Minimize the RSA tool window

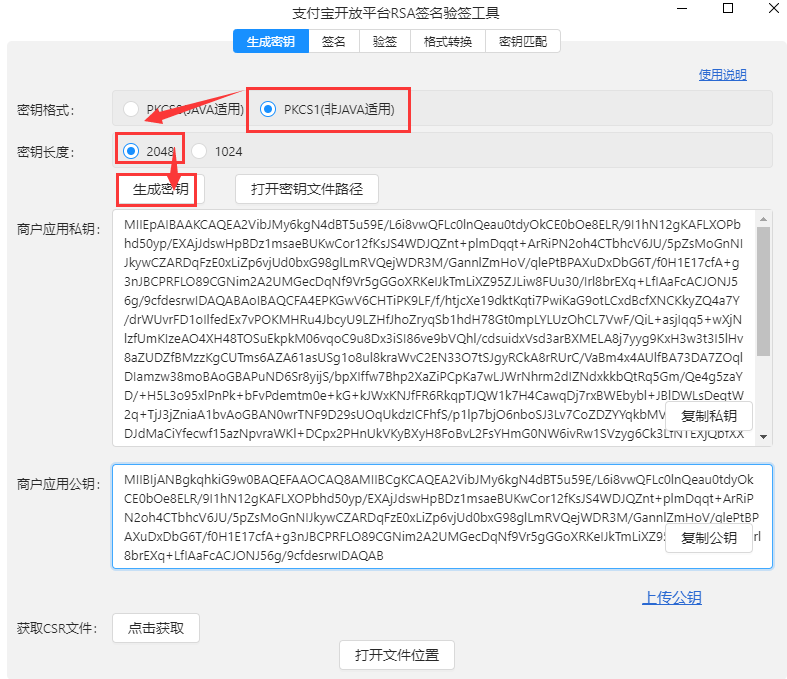pyautogui.click(x=682, y=9)
